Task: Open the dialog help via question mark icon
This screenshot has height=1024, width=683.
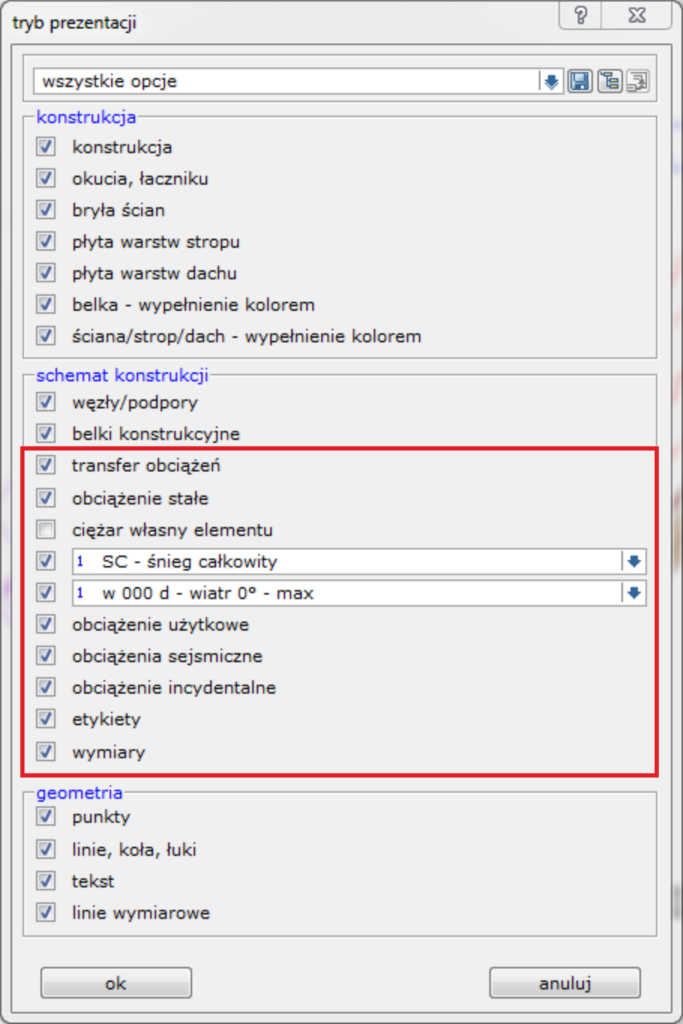Action: (x=578, y=14)
